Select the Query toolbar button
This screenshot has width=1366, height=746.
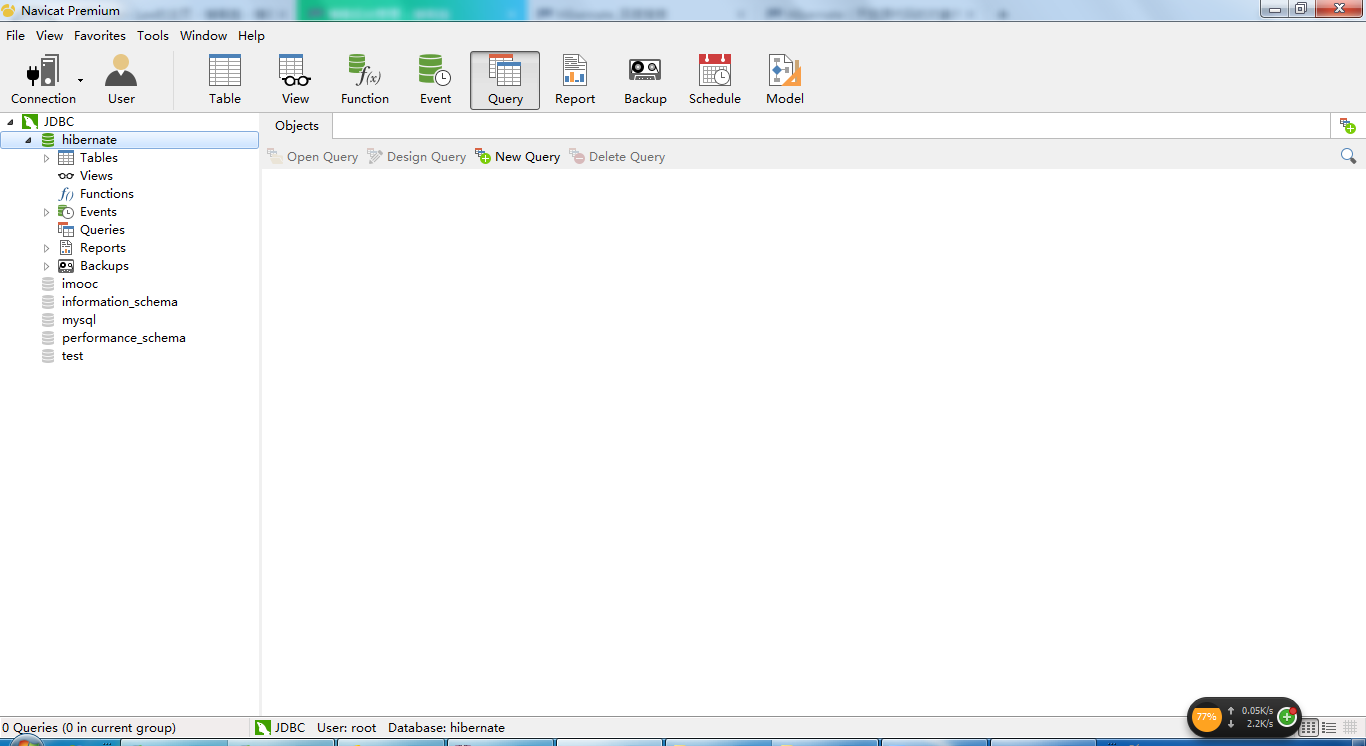[x=505, y=80]
